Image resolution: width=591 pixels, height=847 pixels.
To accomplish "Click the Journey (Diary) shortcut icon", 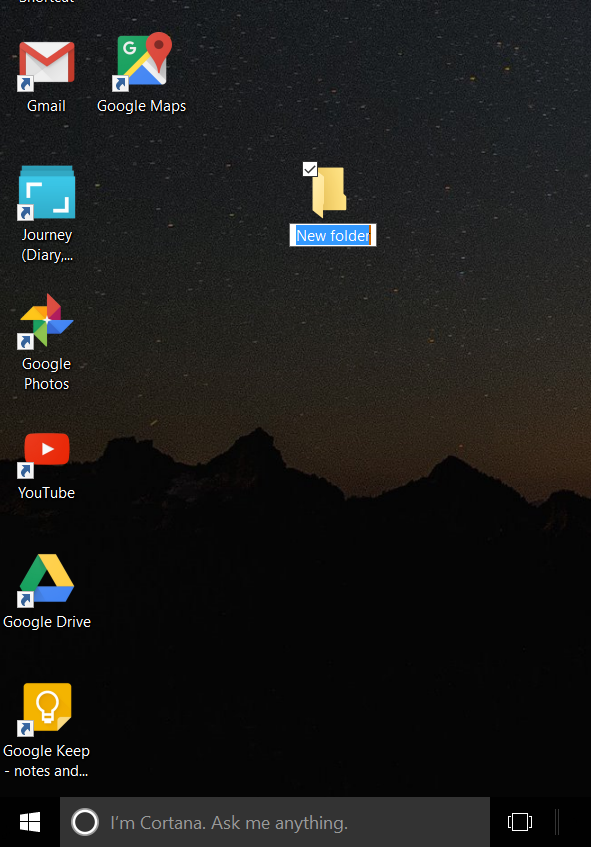I will [x=46, y=193].
